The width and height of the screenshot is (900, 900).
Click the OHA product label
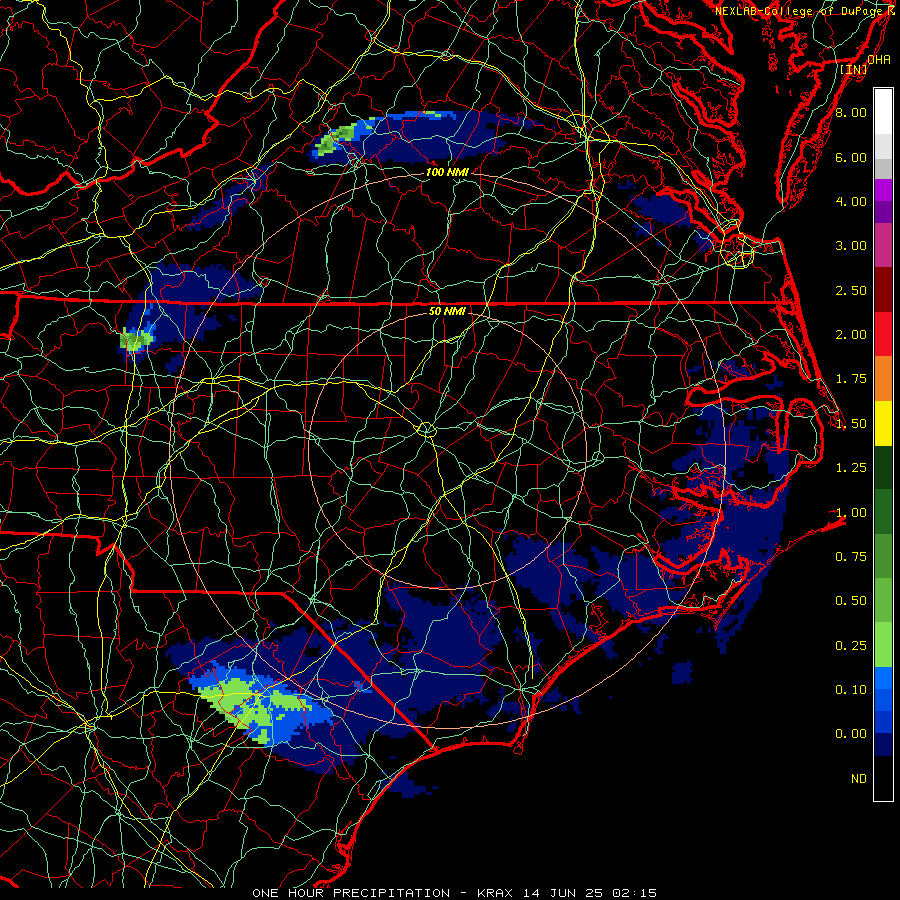click(878, 59)
